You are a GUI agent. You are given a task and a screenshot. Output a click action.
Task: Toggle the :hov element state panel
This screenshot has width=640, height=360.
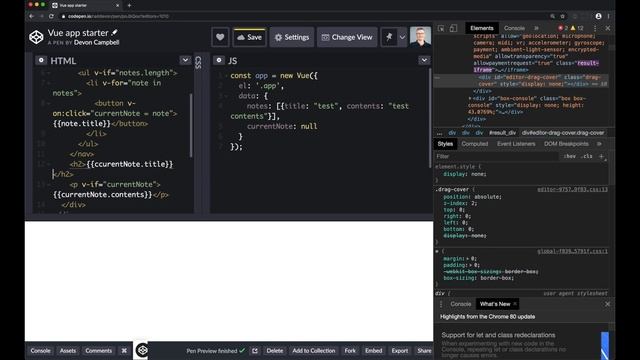pyautogui.click(x=569, y=156)
